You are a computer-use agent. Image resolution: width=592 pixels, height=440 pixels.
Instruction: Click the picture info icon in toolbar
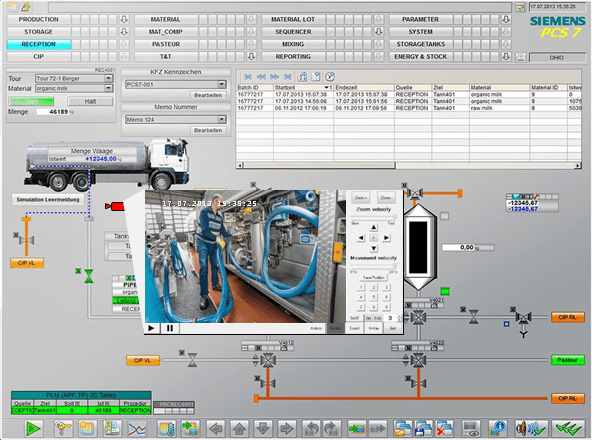pyautogui.click(x=498, y=429)
